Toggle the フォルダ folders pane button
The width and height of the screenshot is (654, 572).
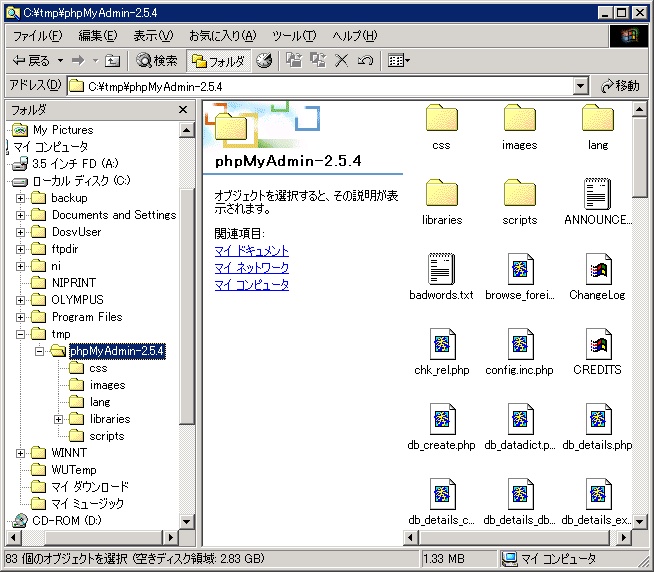pyautogui.click(x=218, y=61)
